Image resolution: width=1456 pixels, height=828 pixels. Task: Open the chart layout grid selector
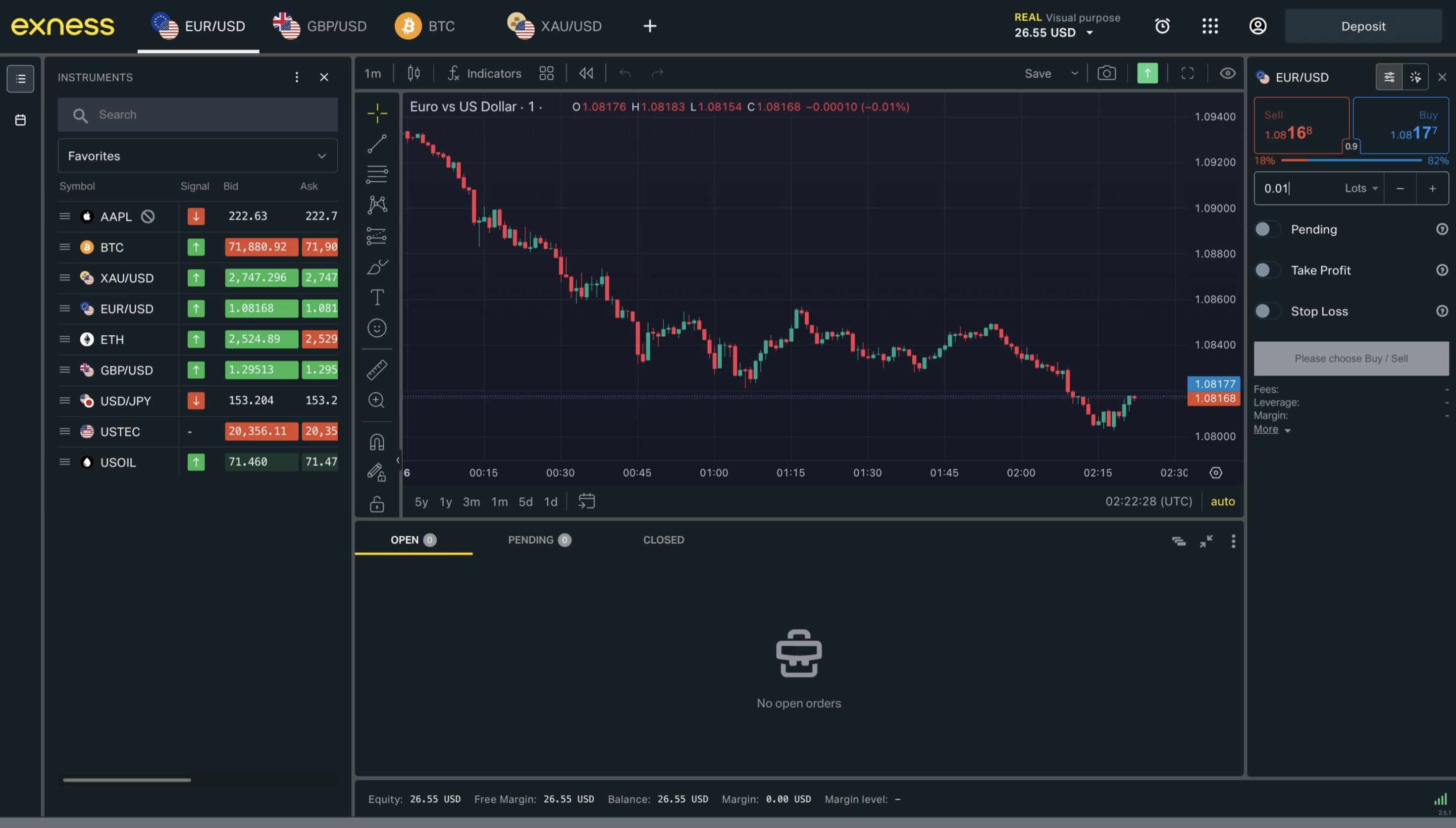[x=546, y=73]
